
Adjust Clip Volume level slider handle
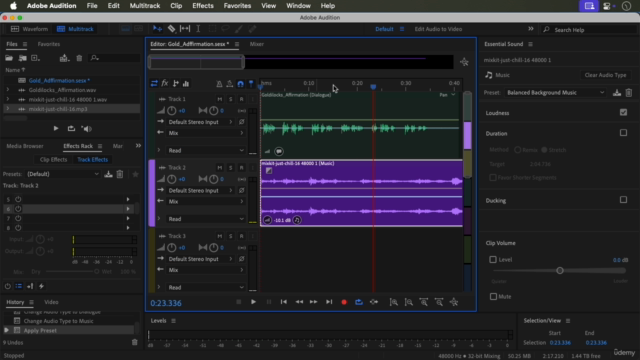point(560,271)
